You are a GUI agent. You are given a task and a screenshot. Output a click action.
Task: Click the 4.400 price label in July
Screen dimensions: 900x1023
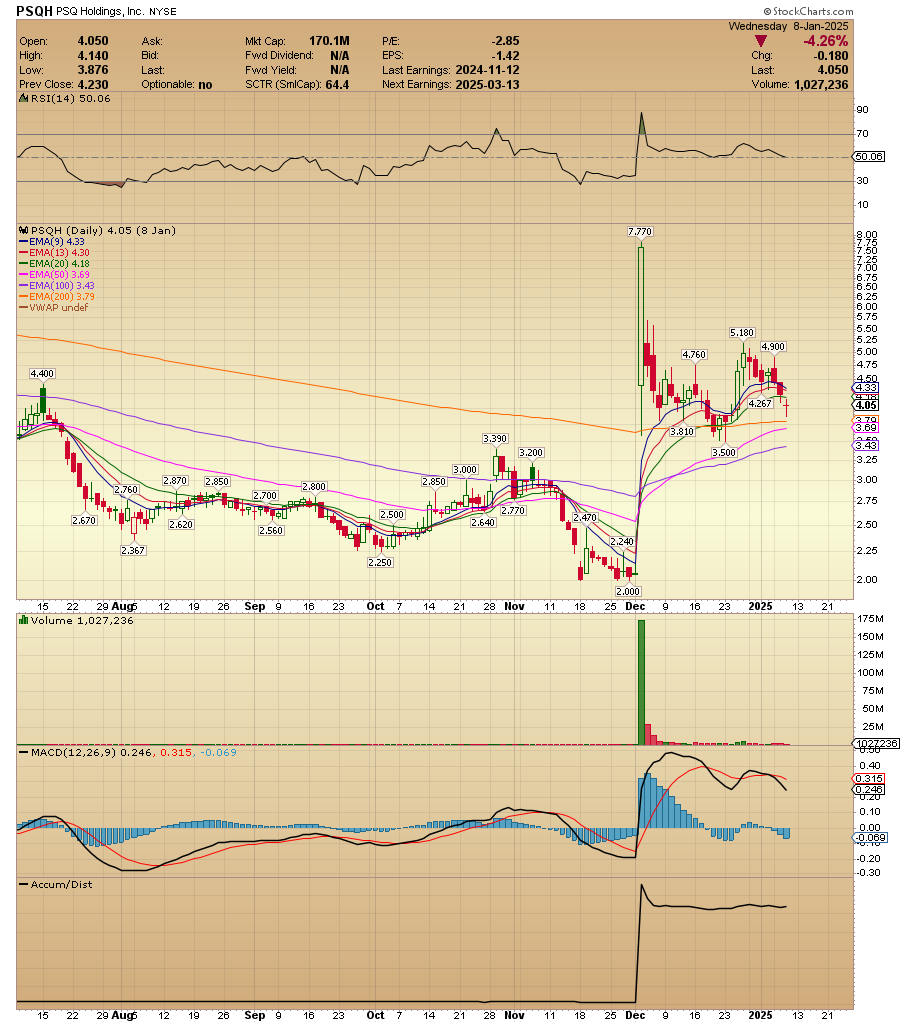(42, 374)
